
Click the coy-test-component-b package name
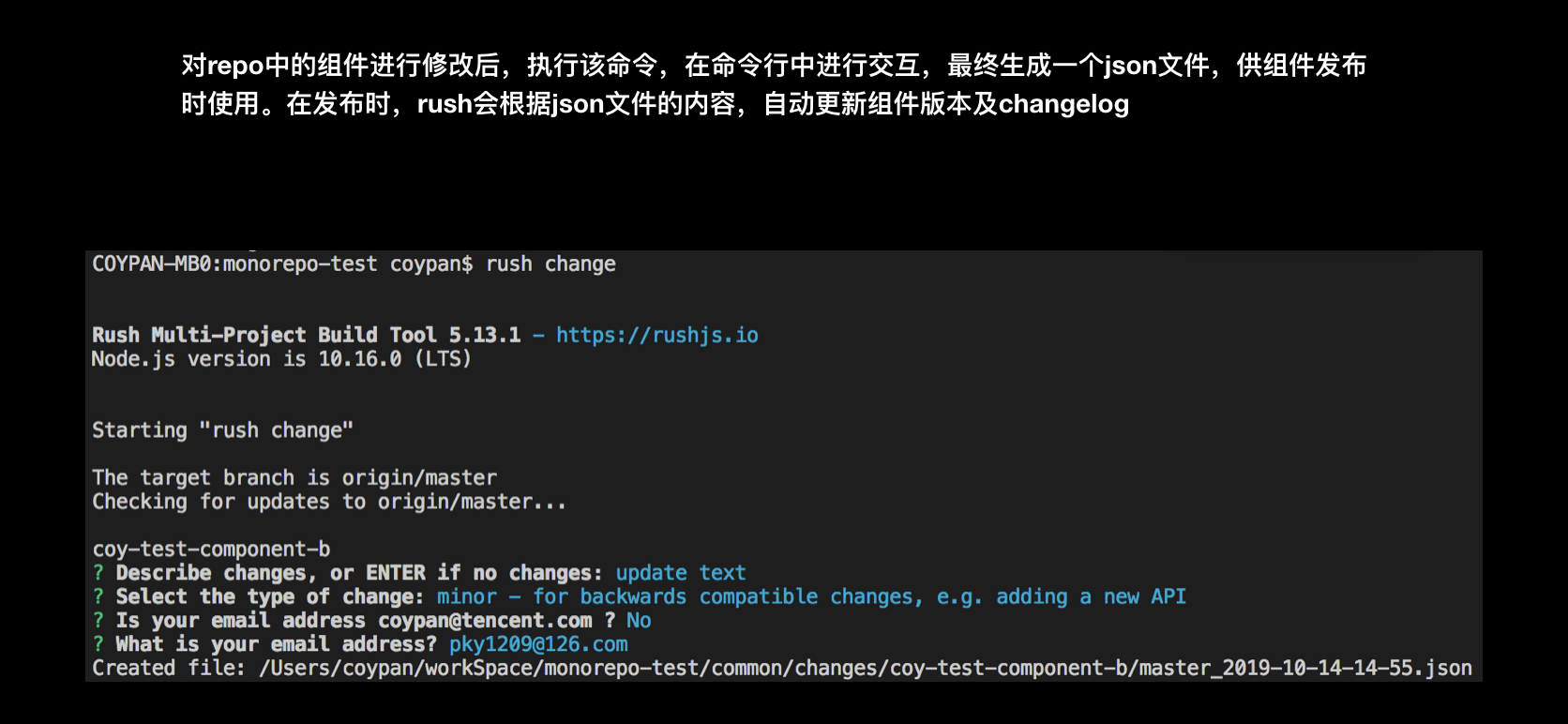tap(211, 550)
